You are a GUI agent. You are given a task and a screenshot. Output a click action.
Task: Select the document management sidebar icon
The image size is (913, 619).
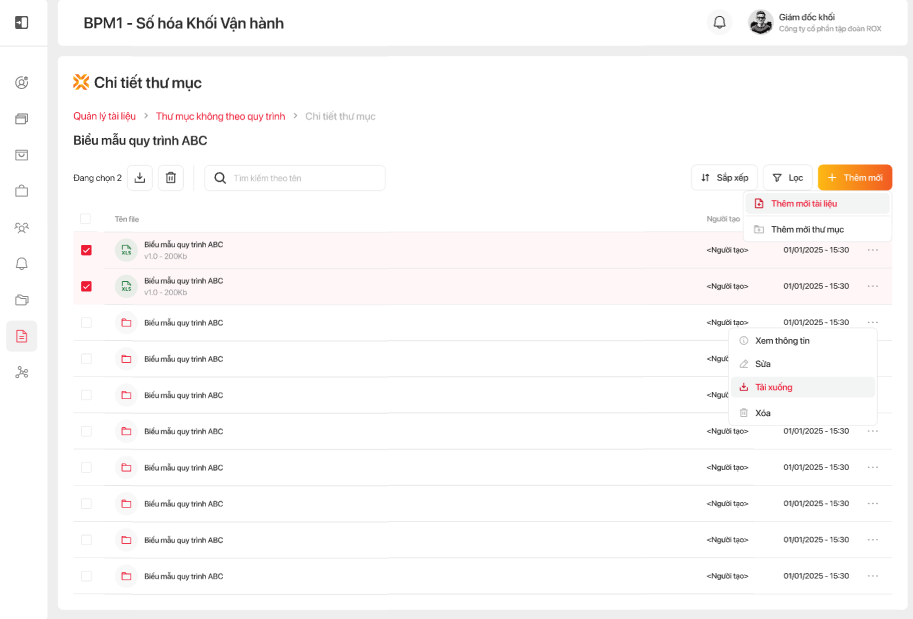tap(22, 336)
